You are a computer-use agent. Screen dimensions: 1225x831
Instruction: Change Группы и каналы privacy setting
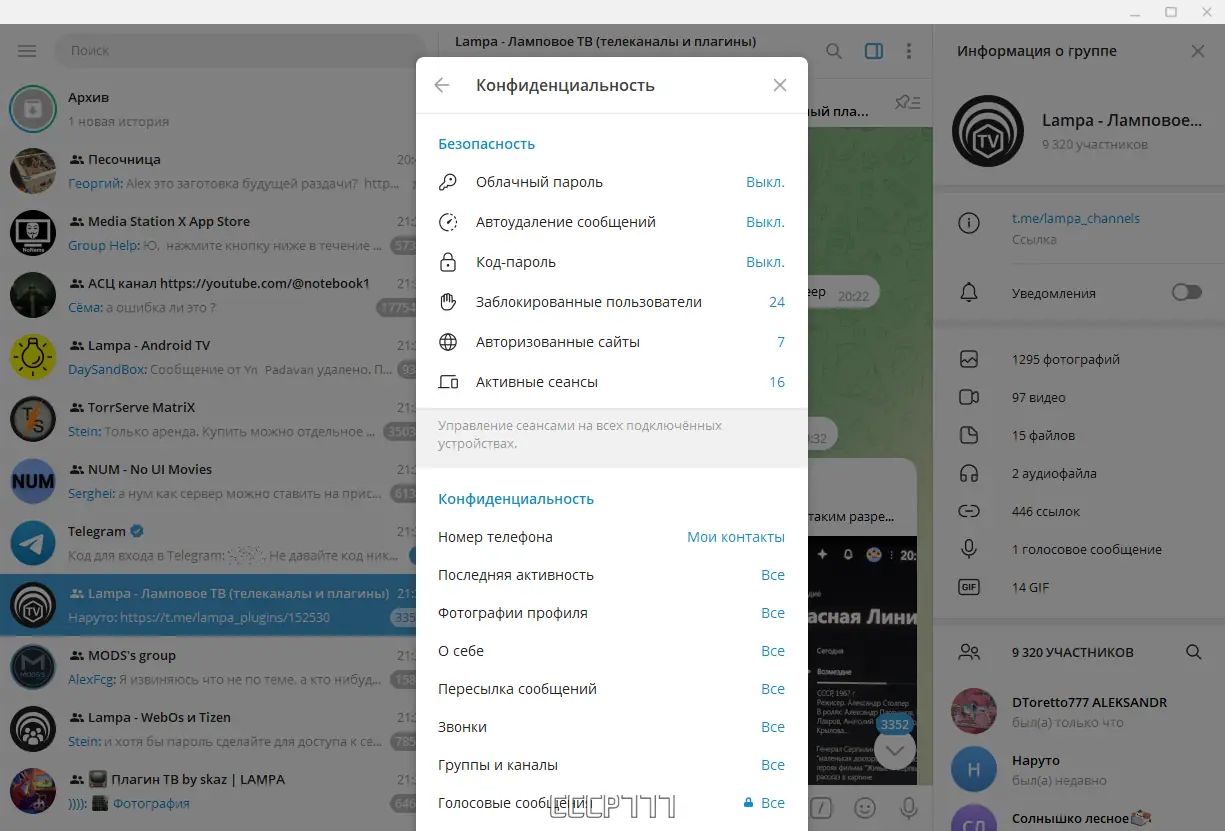[x=611, y=765]
